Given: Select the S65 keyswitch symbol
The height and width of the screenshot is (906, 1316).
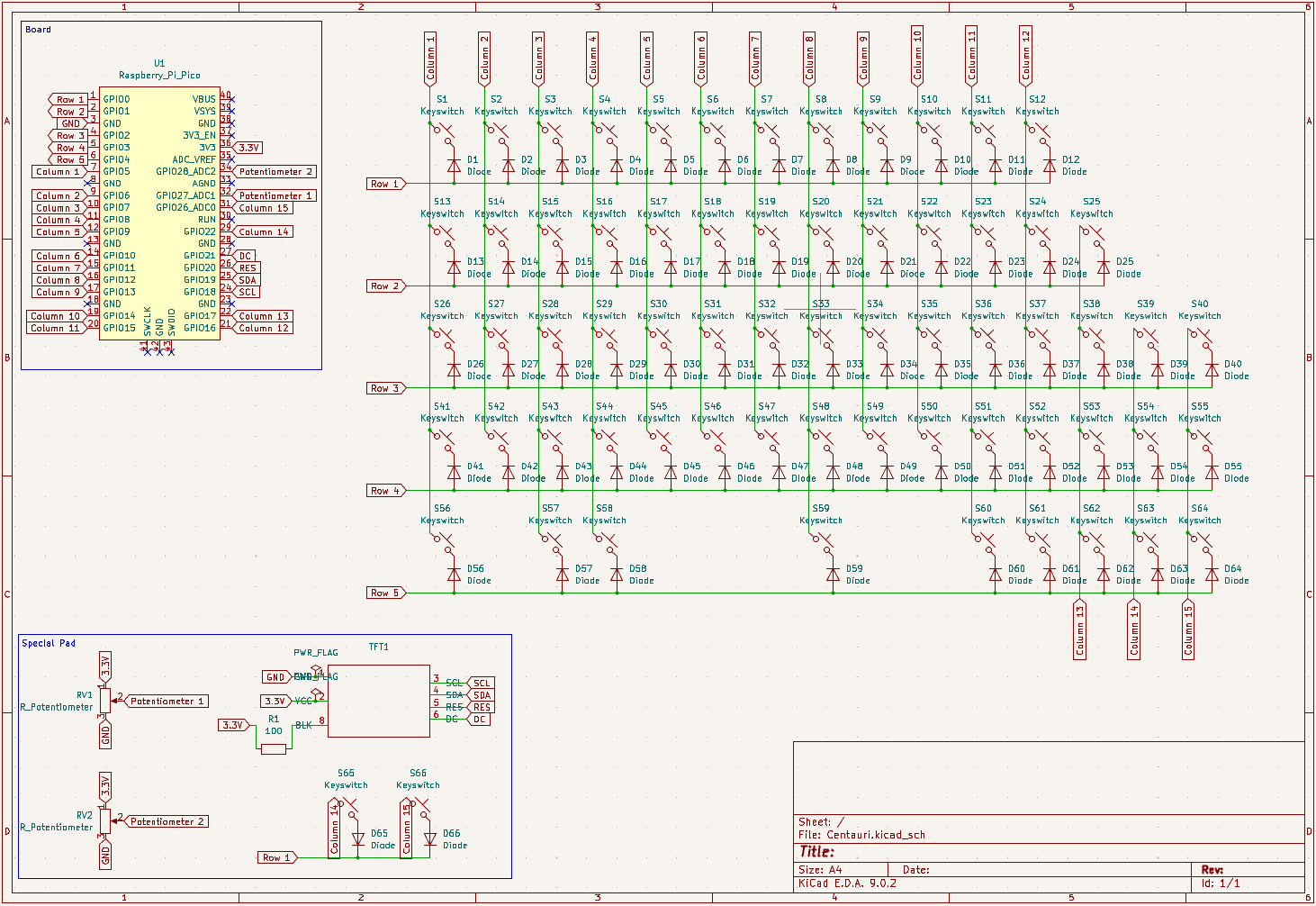Looking at the screenshot, I should tap(346, 808).
